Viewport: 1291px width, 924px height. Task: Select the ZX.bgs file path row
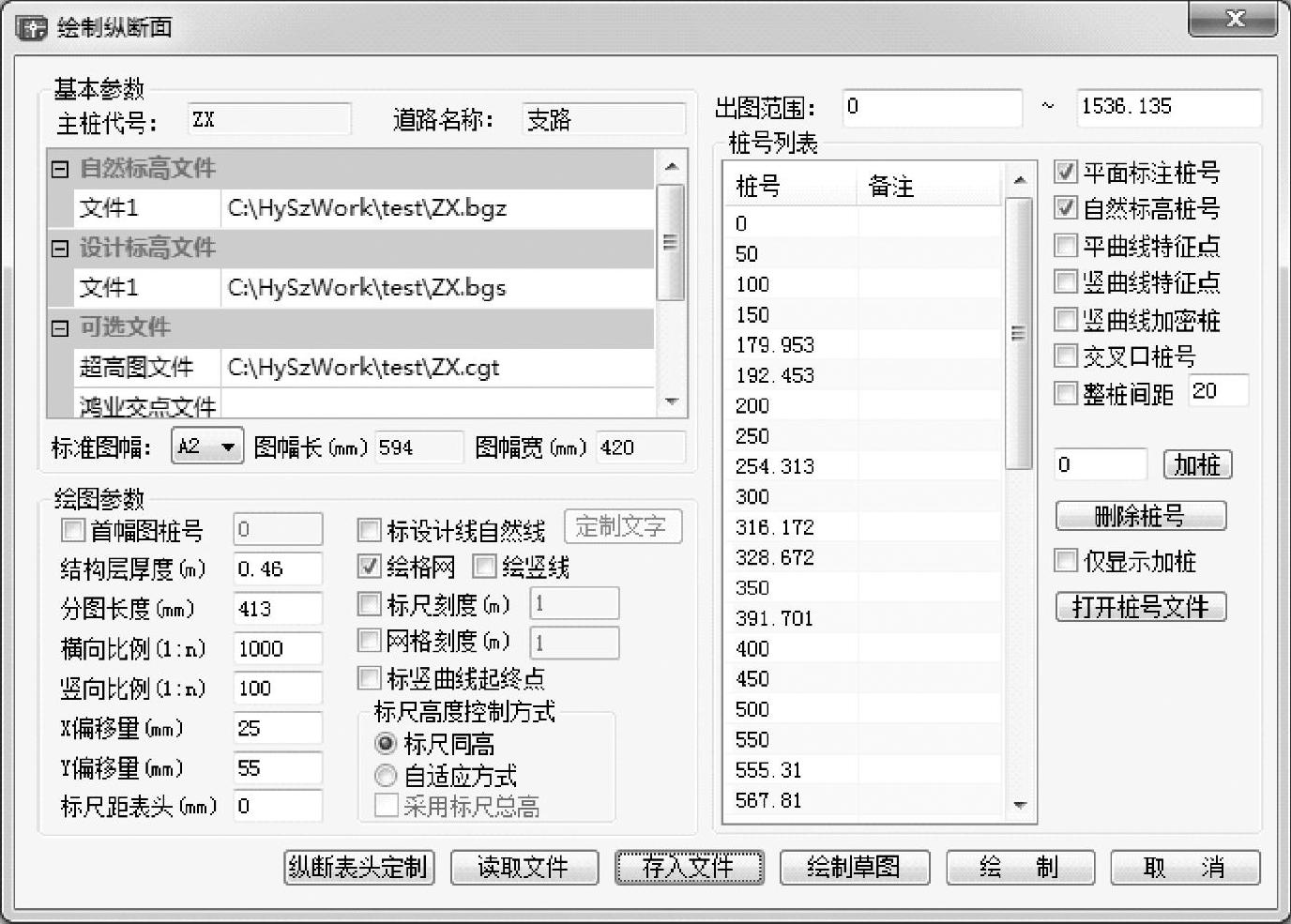(437, 287)
